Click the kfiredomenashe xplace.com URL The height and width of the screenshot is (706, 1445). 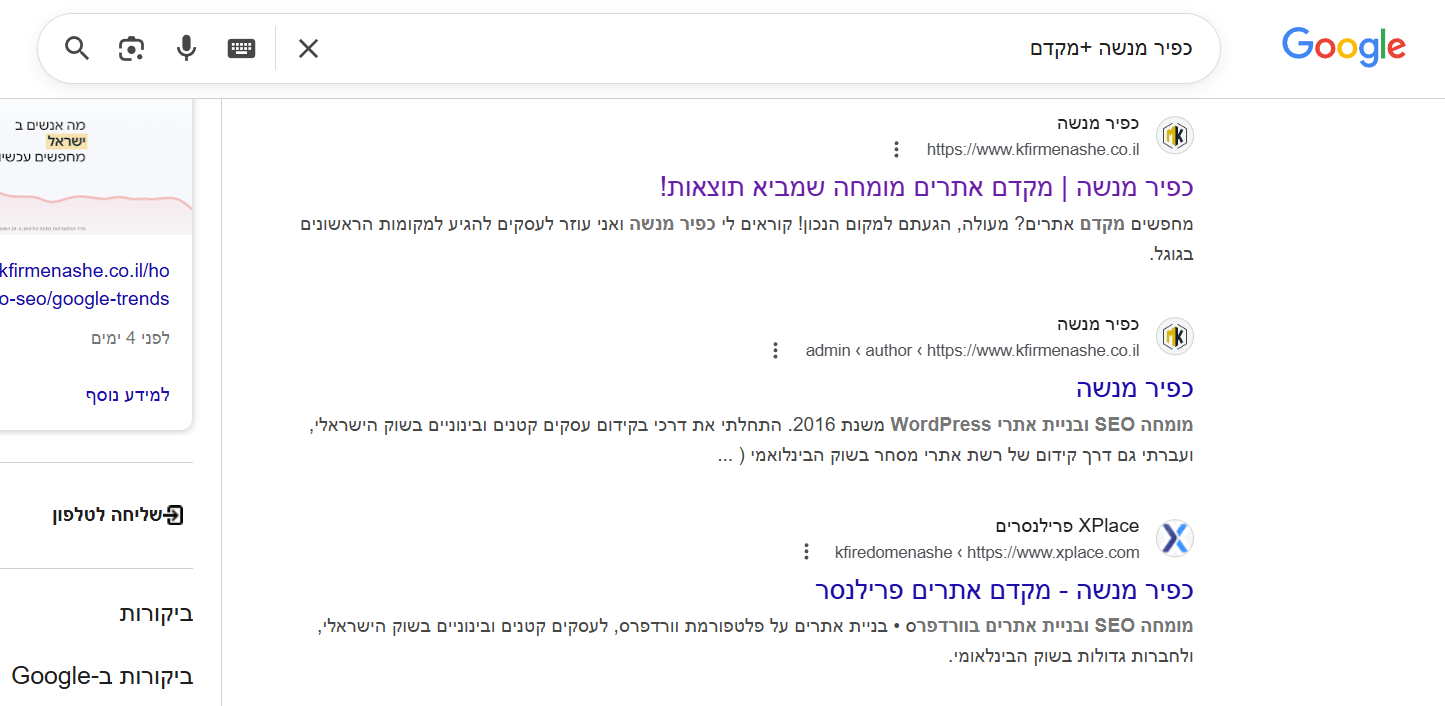[988, 552]
